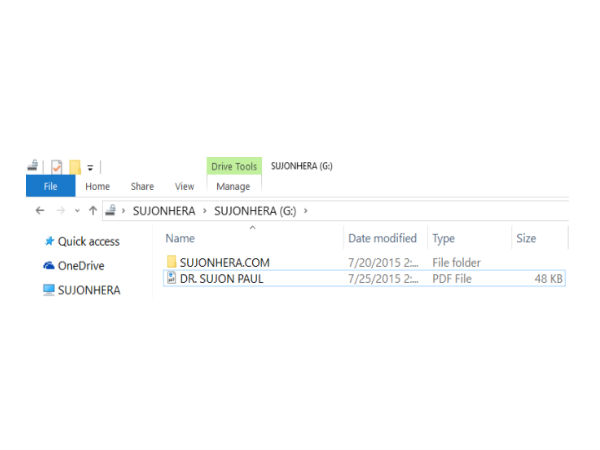Screen dimensions: 600x450
Task: Click the DR. SUJON PAUL PDF icon
Action: tap(171, 278)
